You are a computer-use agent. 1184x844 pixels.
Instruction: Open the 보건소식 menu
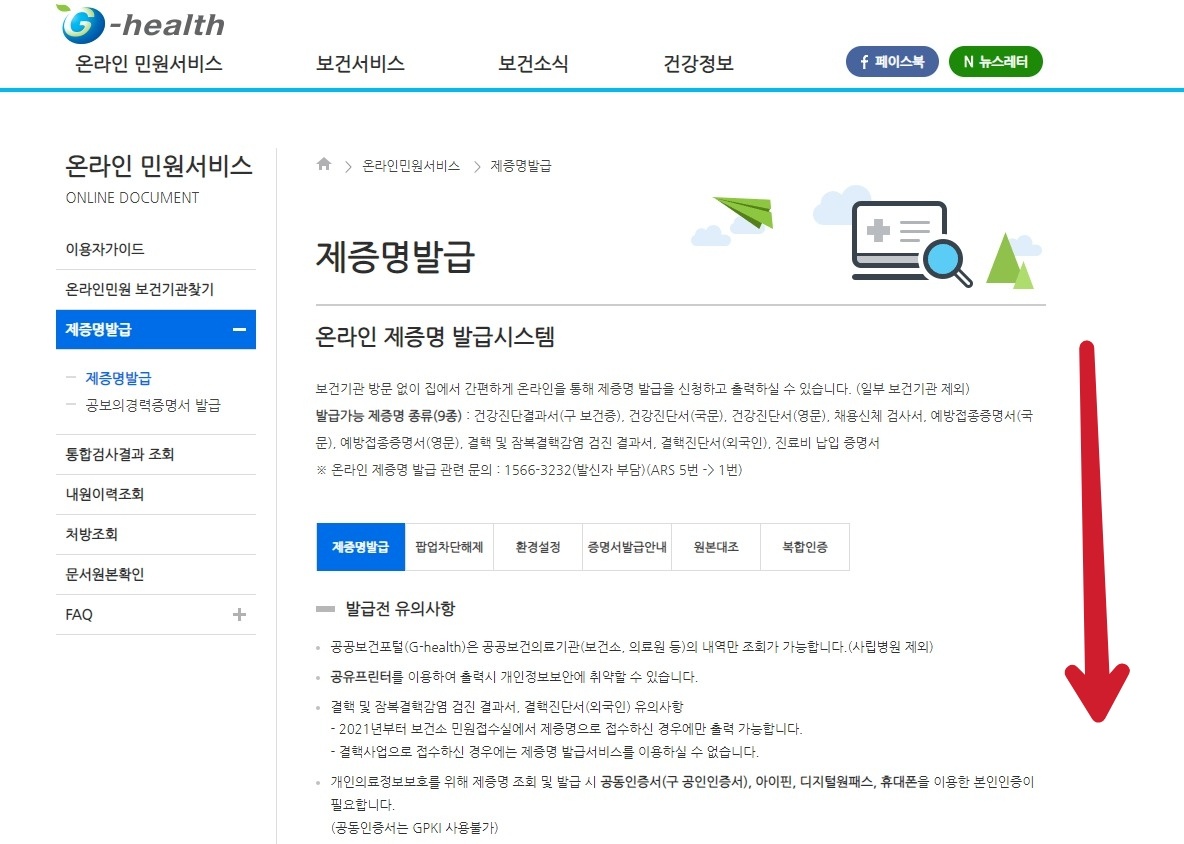coord(531,62)
